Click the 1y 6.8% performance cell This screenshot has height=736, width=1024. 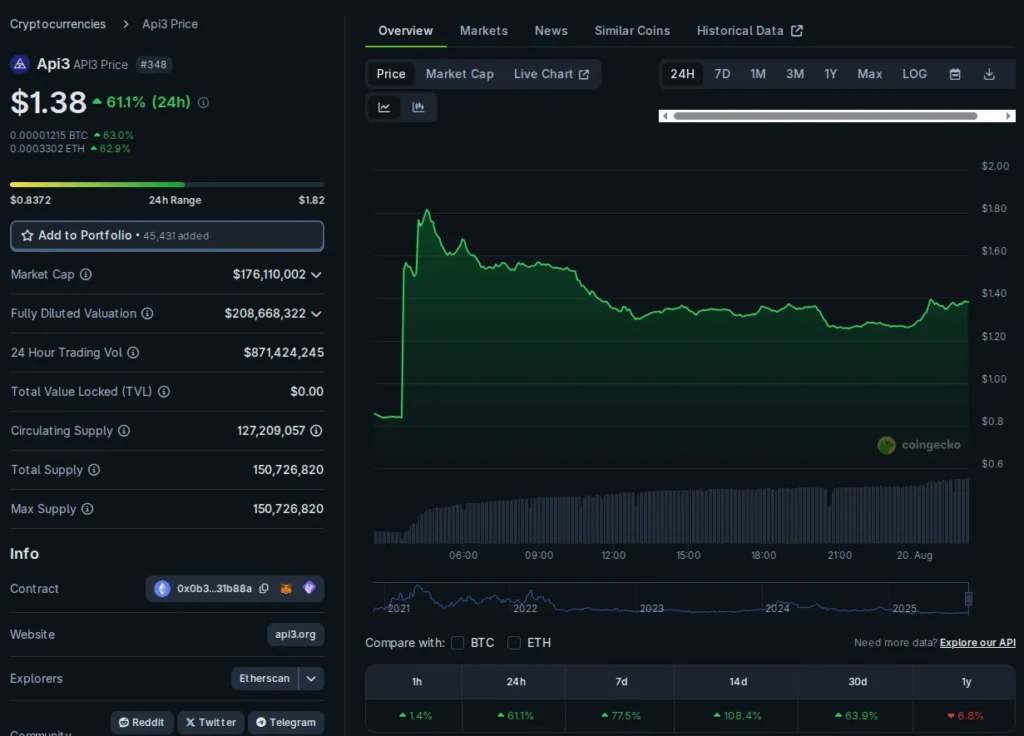[965, 716]
